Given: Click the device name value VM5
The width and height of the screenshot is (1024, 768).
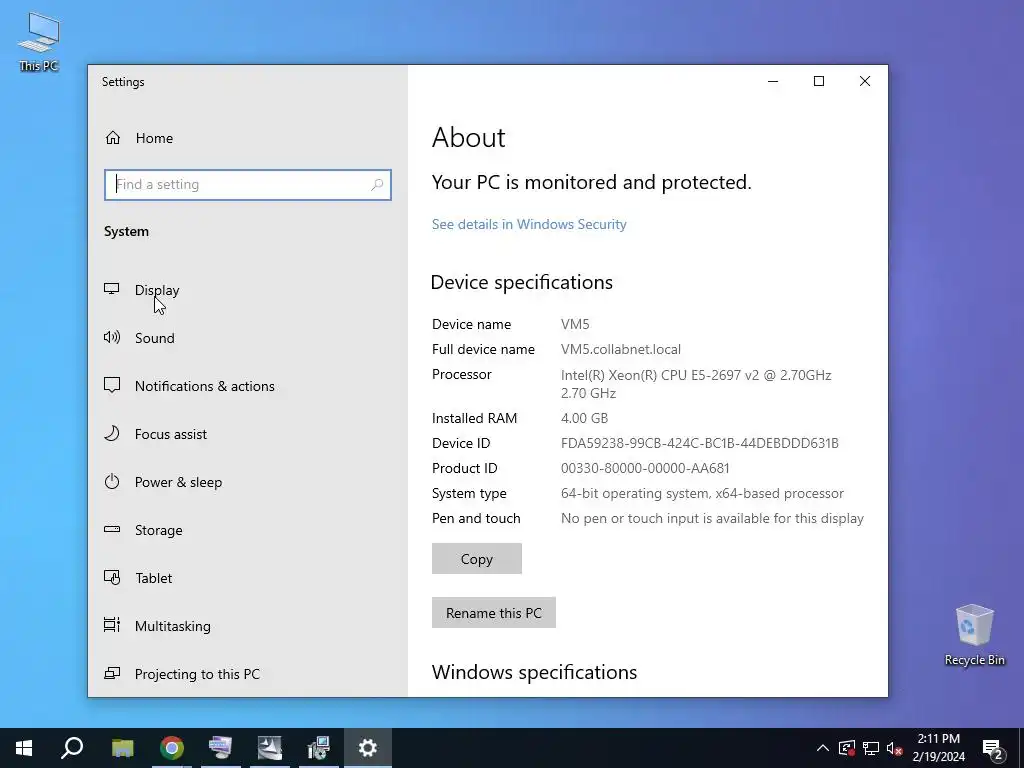Looking at the screenshot, I should (575, 324).
